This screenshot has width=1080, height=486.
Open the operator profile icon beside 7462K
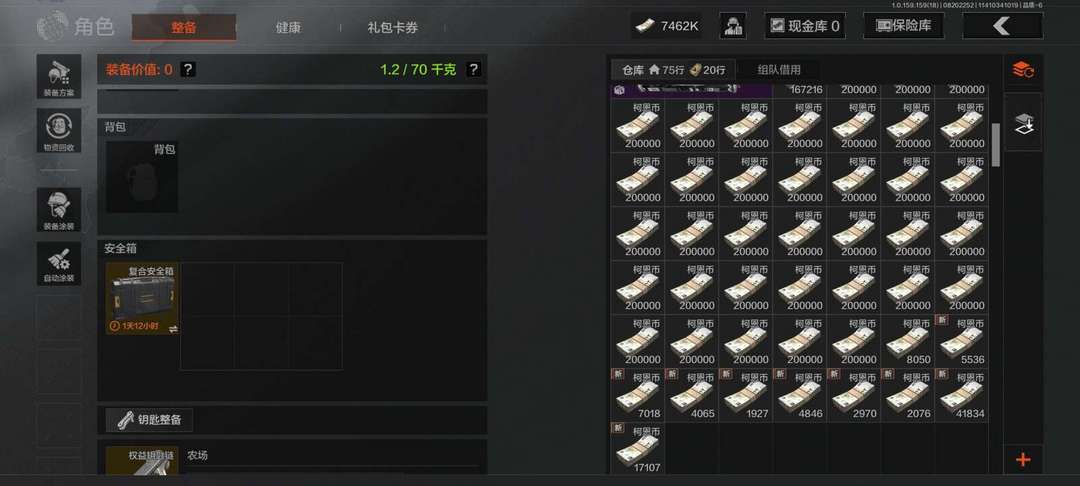click(x=733, y=26)
